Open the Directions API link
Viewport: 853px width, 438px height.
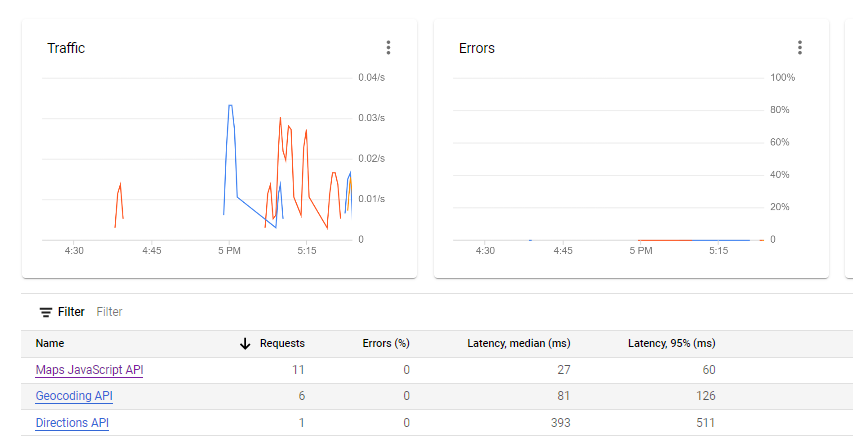tap(72, 423)
